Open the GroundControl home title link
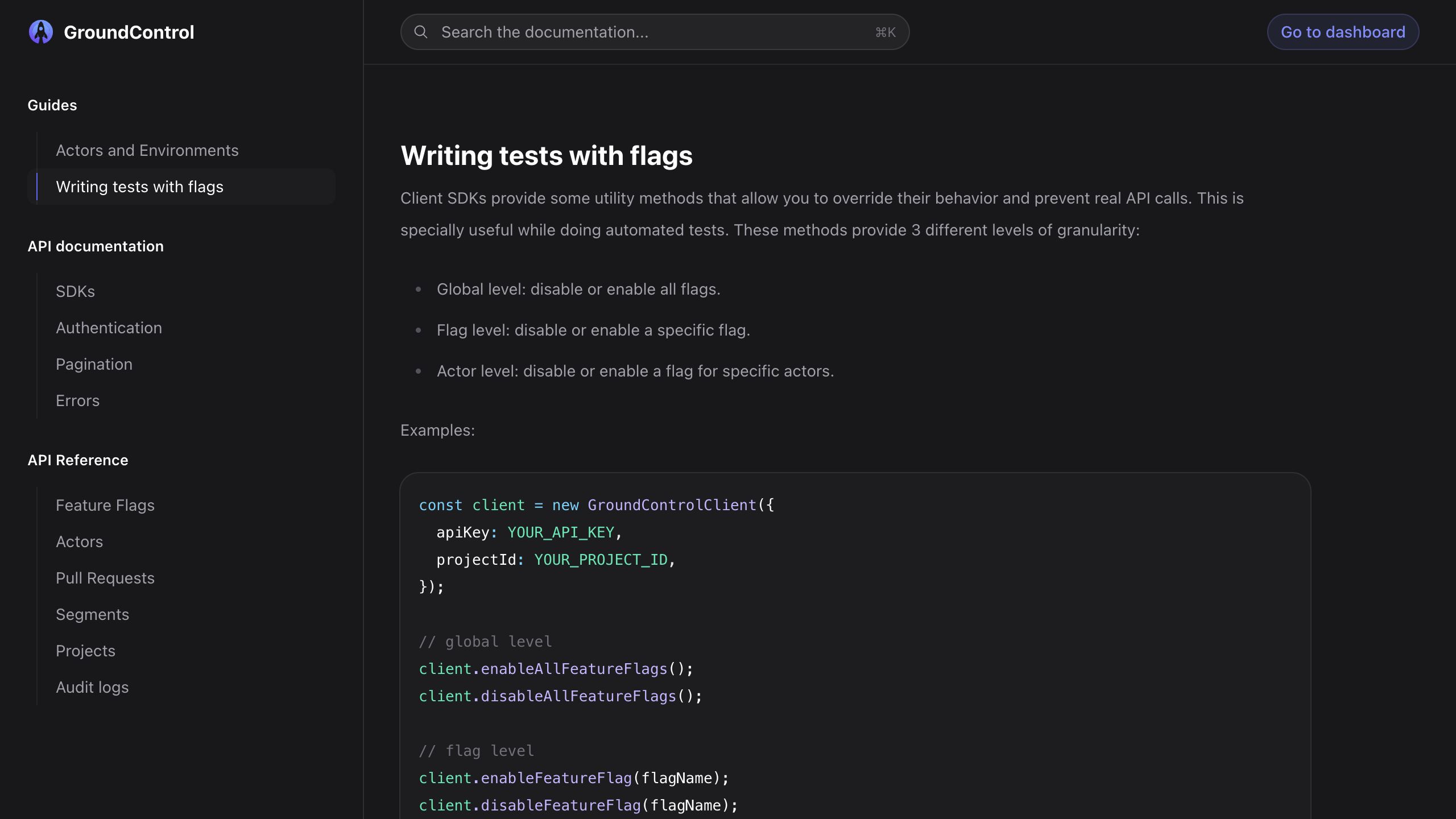Image resolution: width=1456 pixels, height=819 pixels. click(129, 32)
